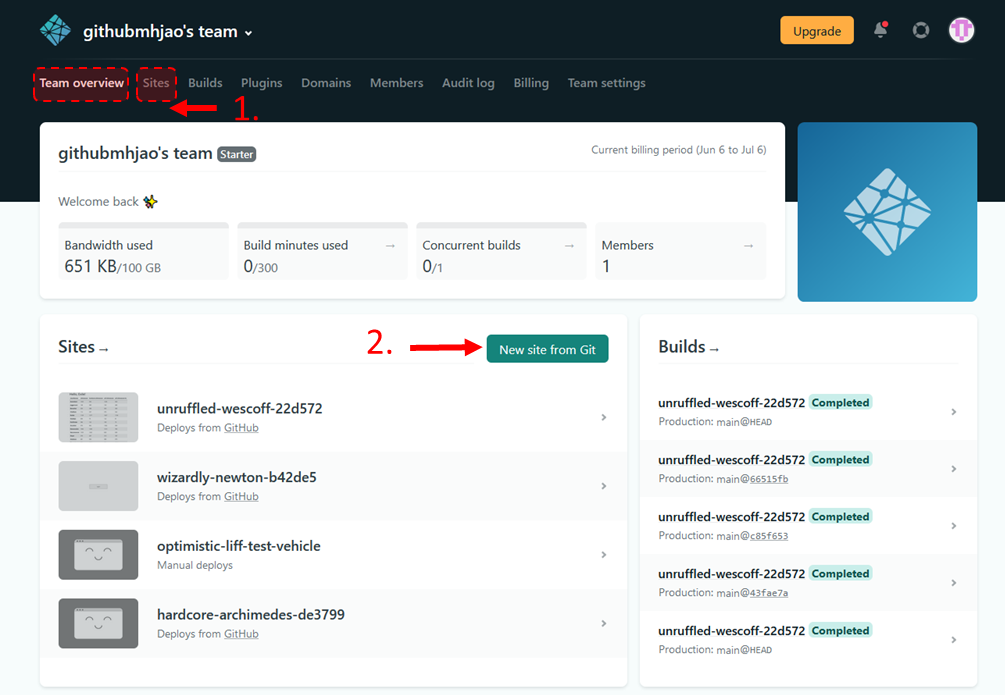Expand the hardcore-archimedes-de3799 row chevron
Screen dimensions: 1005x695
pos(604,623)
